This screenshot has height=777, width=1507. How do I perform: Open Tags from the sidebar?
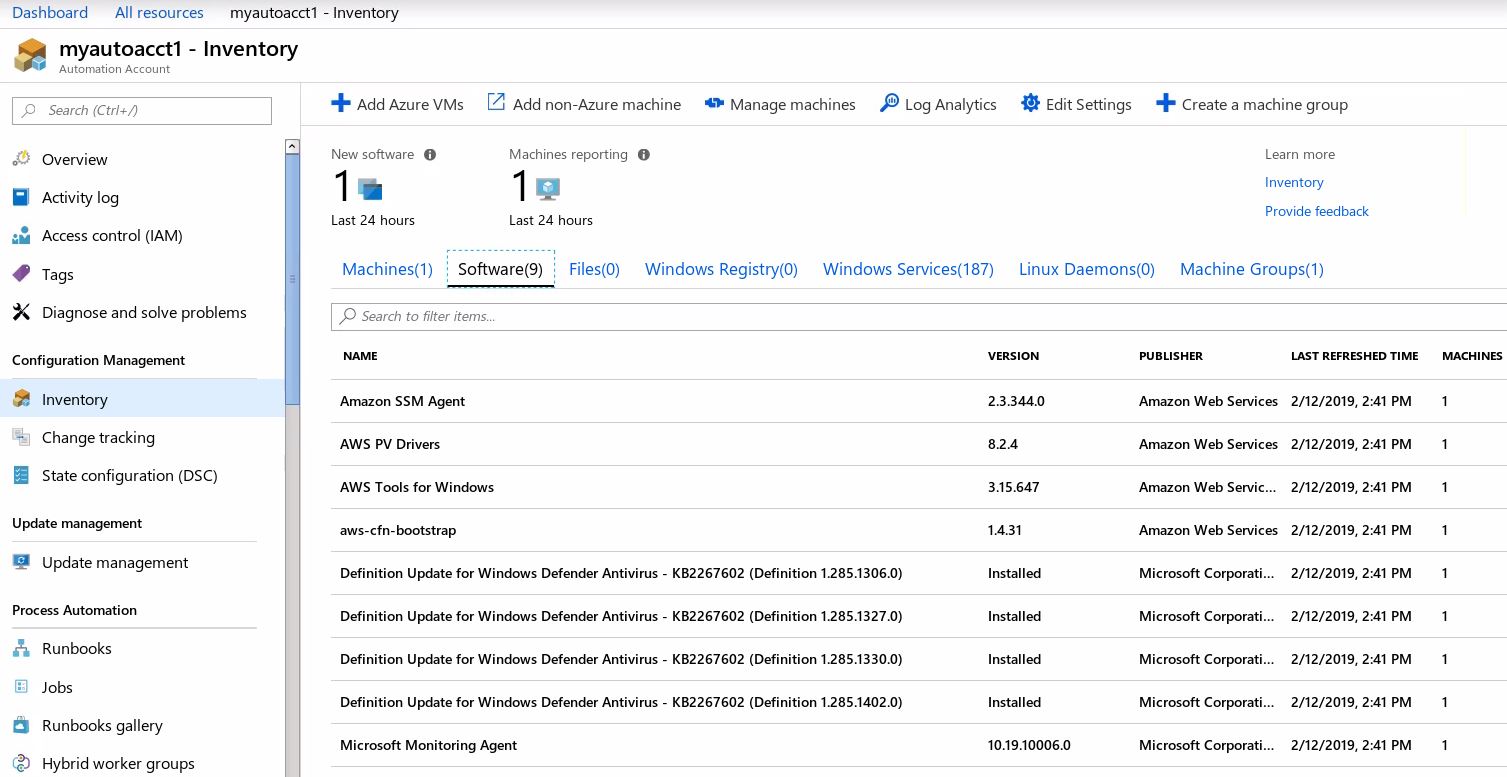58,275
